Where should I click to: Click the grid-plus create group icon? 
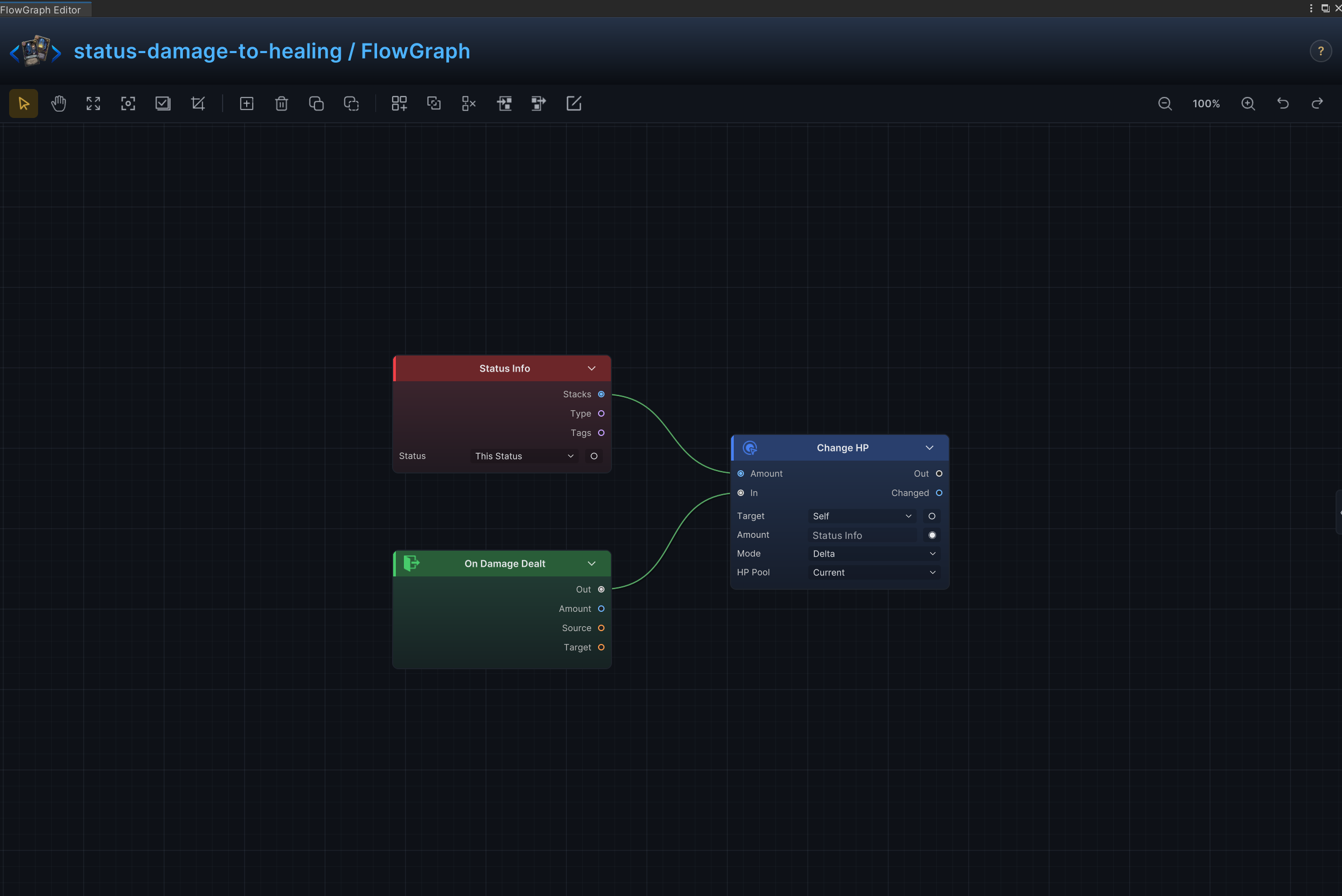(399, 103)
